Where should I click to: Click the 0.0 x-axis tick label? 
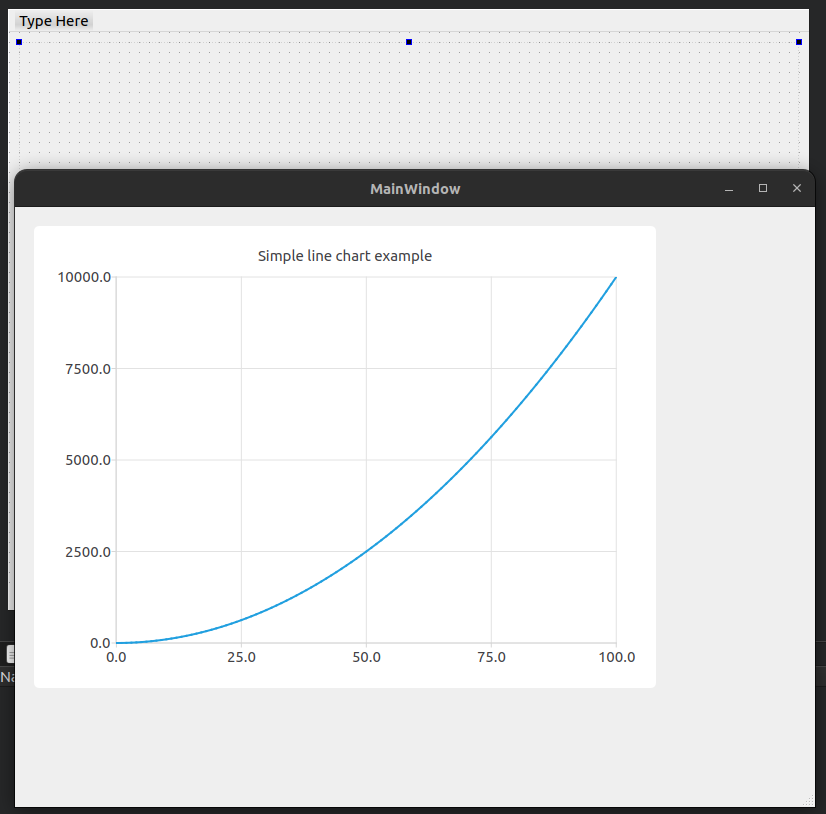click(x=116, y=657)
